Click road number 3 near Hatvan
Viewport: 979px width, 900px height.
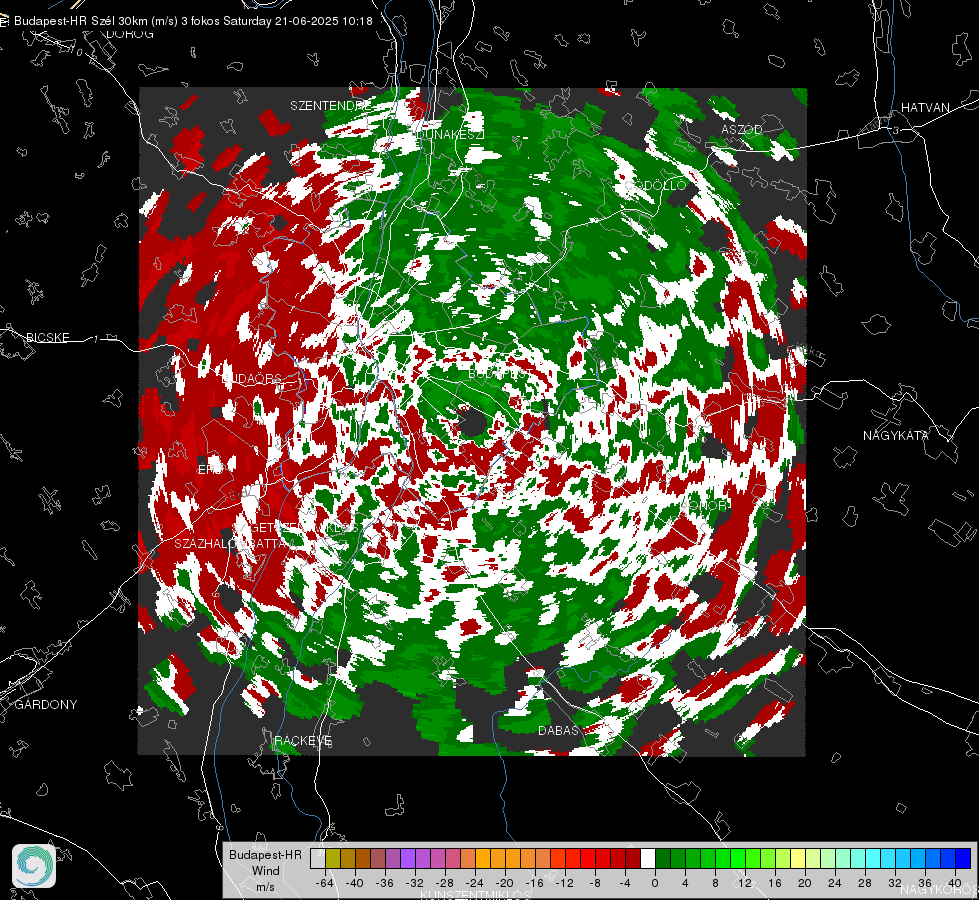tap(896, 130)
